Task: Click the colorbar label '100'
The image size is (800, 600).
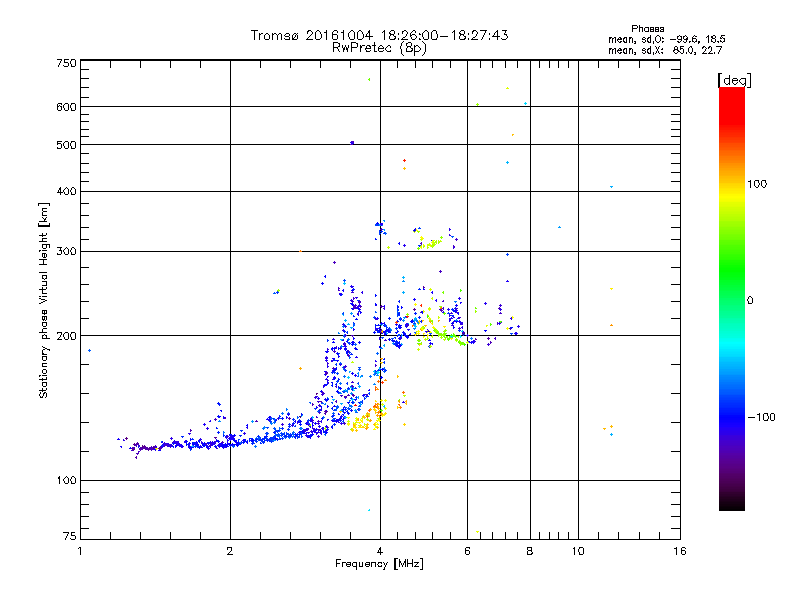Action: [757, 184]
